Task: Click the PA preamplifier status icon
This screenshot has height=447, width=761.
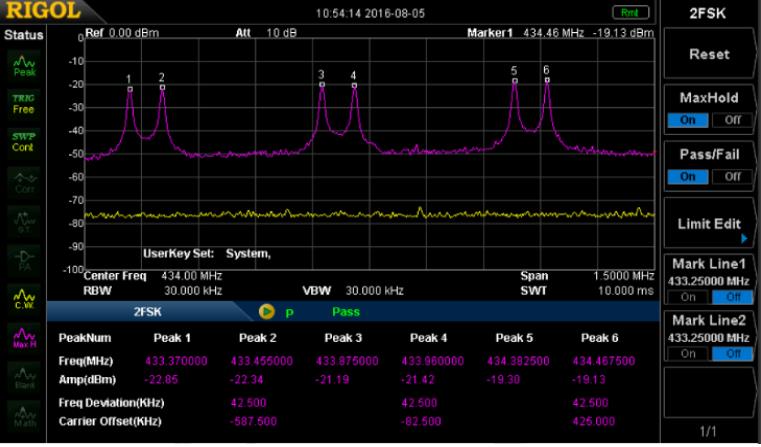Action: click(x=22, y=258)
